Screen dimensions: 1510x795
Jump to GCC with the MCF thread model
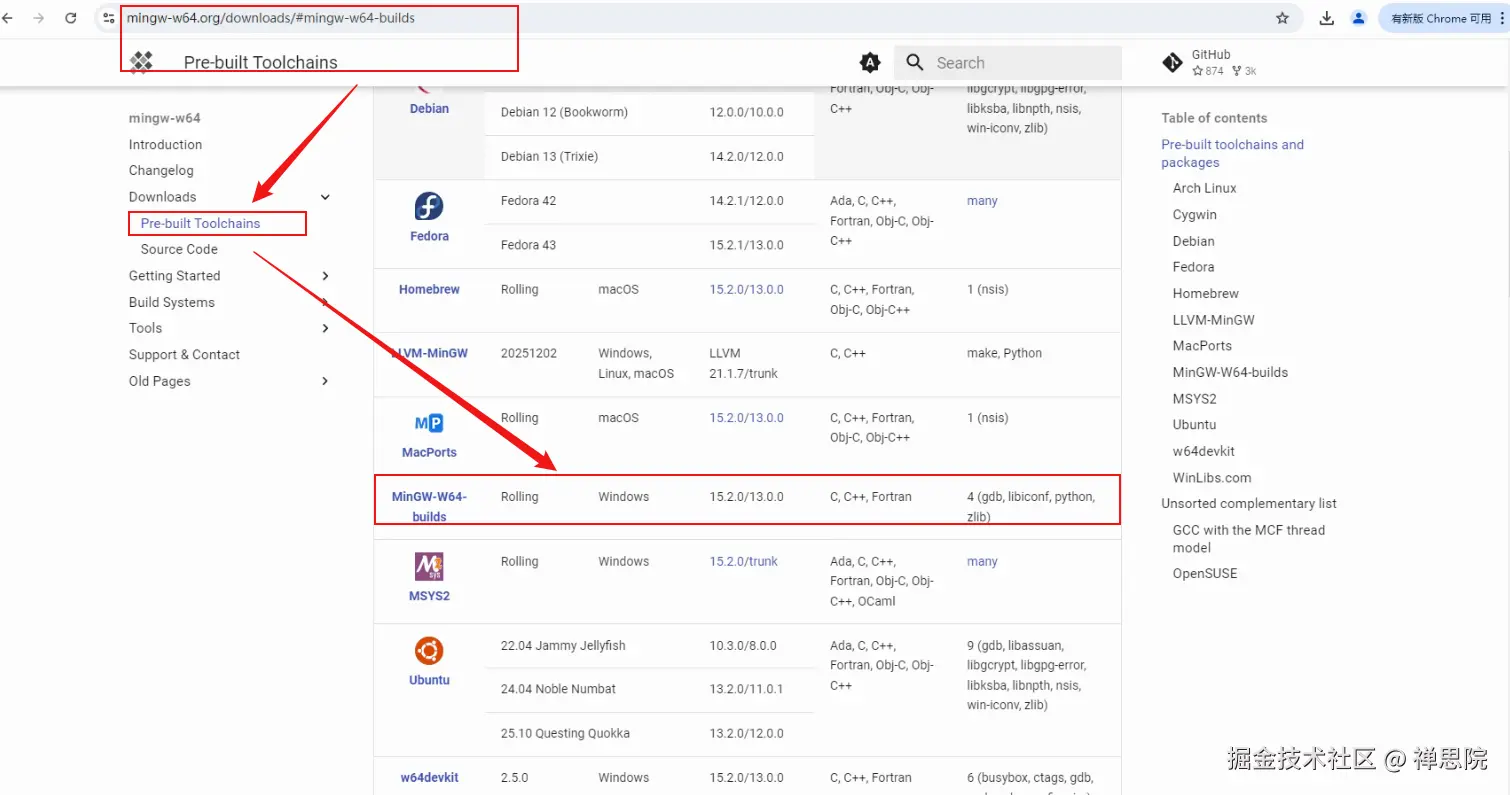(1248, 538)
